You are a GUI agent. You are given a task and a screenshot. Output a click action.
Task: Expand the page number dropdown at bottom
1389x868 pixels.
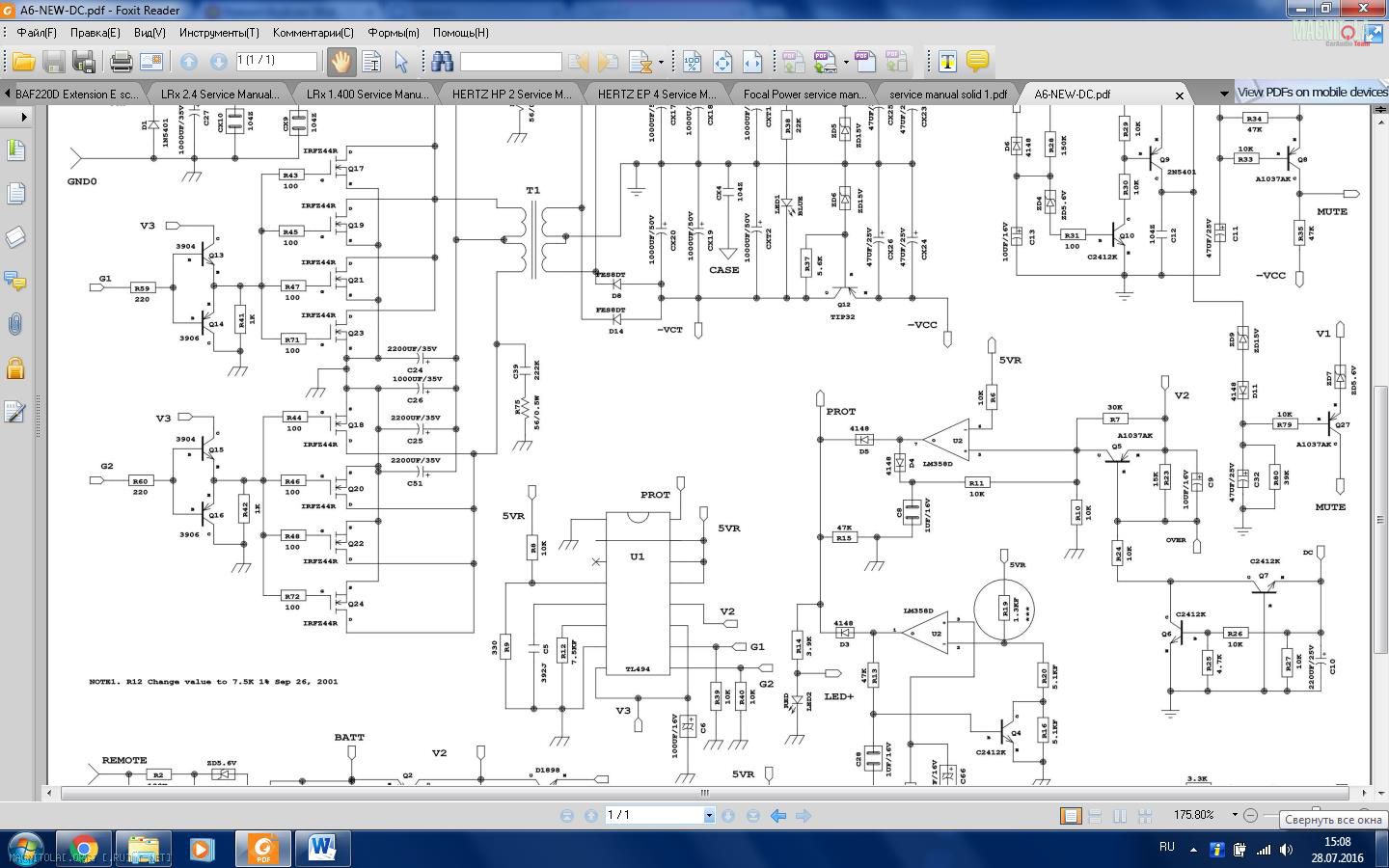tap(709, 816)
